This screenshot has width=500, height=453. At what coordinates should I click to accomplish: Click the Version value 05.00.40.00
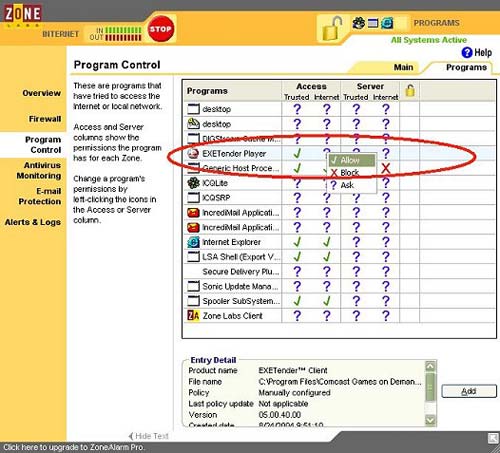(x=280, y=415)
